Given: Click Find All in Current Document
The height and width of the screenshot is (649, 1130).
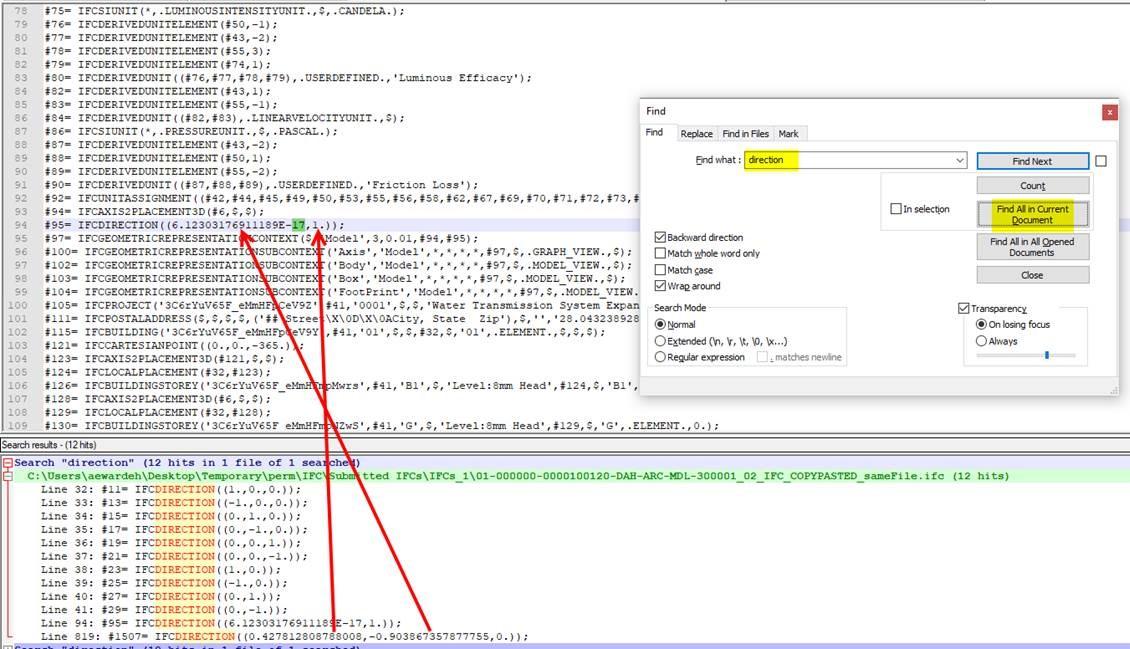Looking at the screenshot, I should coord(1032,215).
